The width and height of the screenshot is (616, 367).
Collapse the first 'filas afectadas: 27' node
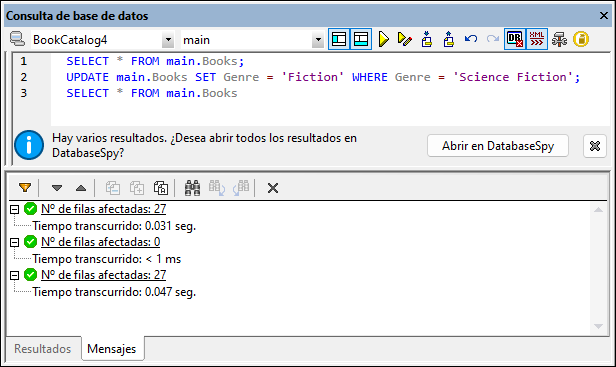pos(15,209)
